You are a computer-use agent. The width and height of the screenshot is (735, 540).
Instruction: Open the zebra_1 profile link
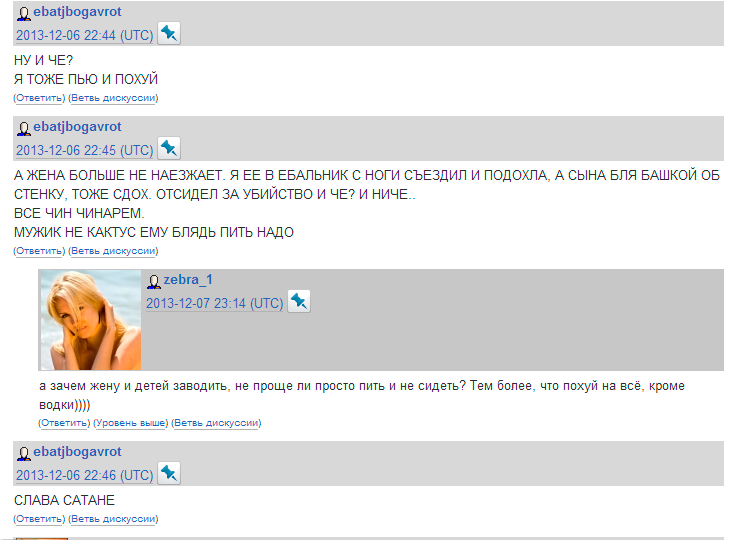click(188, 280)
